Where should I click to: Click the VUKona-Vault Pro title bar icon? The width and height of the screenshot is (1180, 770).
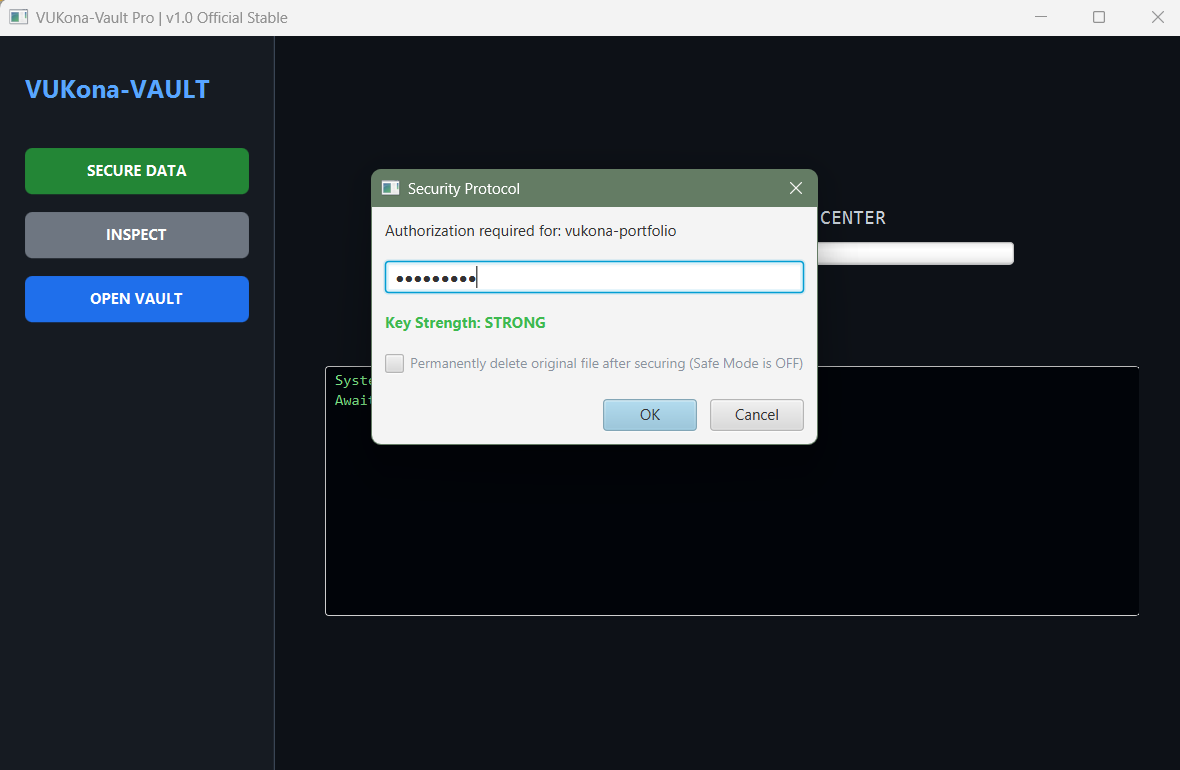[18, 17]
